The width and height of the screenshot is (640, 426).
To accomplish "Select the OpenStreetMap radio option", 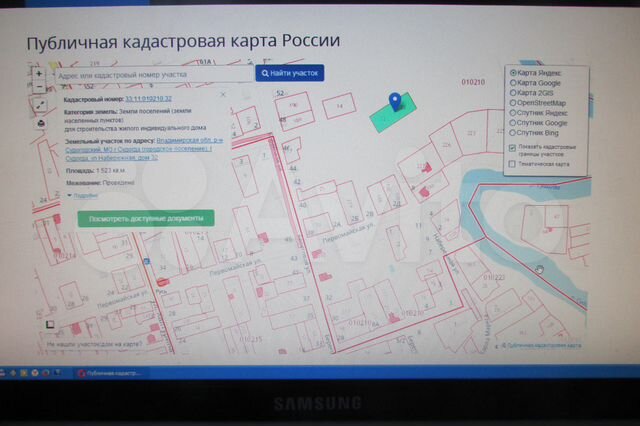I will (513, 103).
